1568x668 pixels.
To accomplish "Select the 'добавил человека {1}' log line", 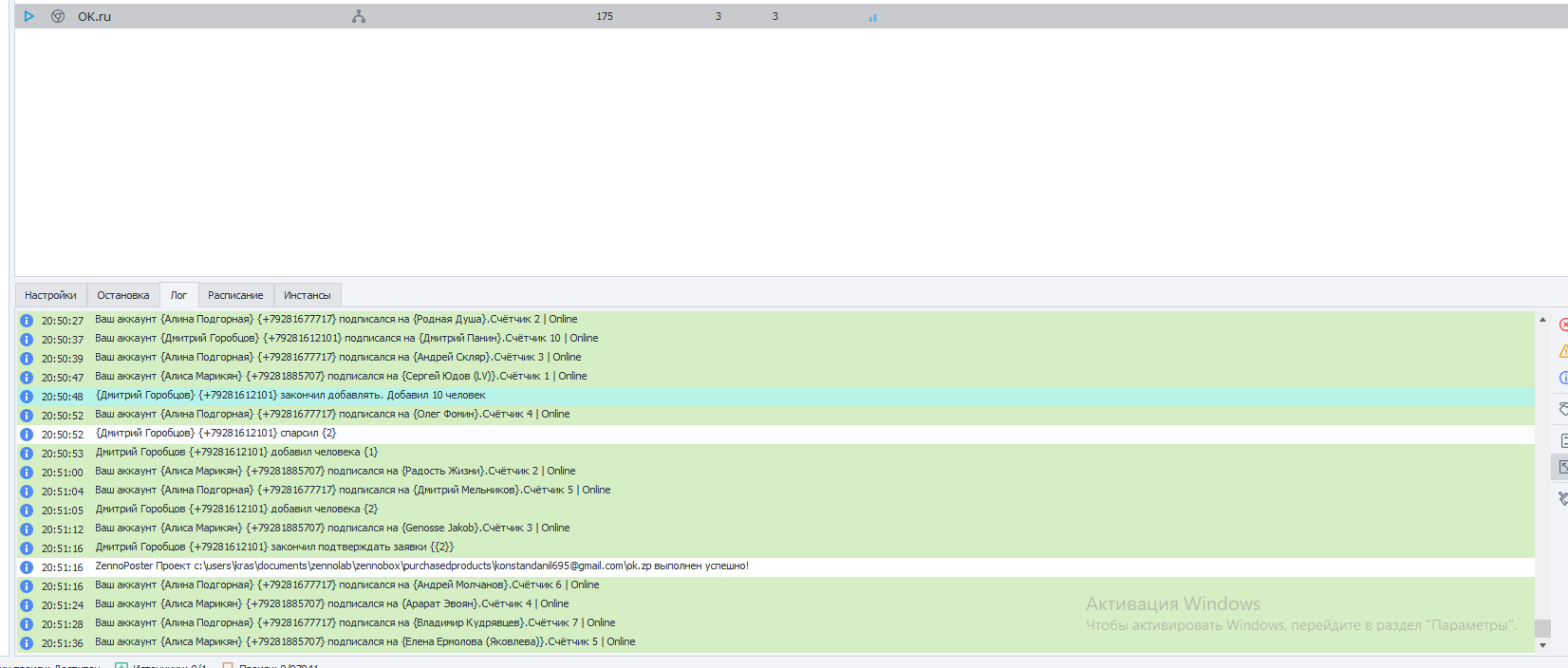I will pos(775,453).
